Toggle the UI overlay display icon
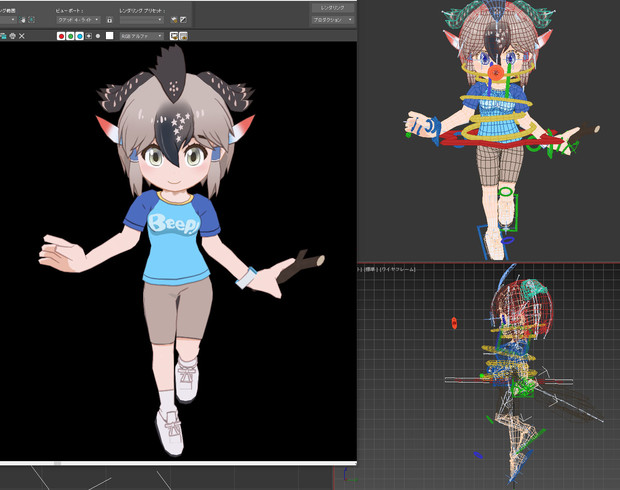This screenshot has height=490, width=620. [172, 35]
